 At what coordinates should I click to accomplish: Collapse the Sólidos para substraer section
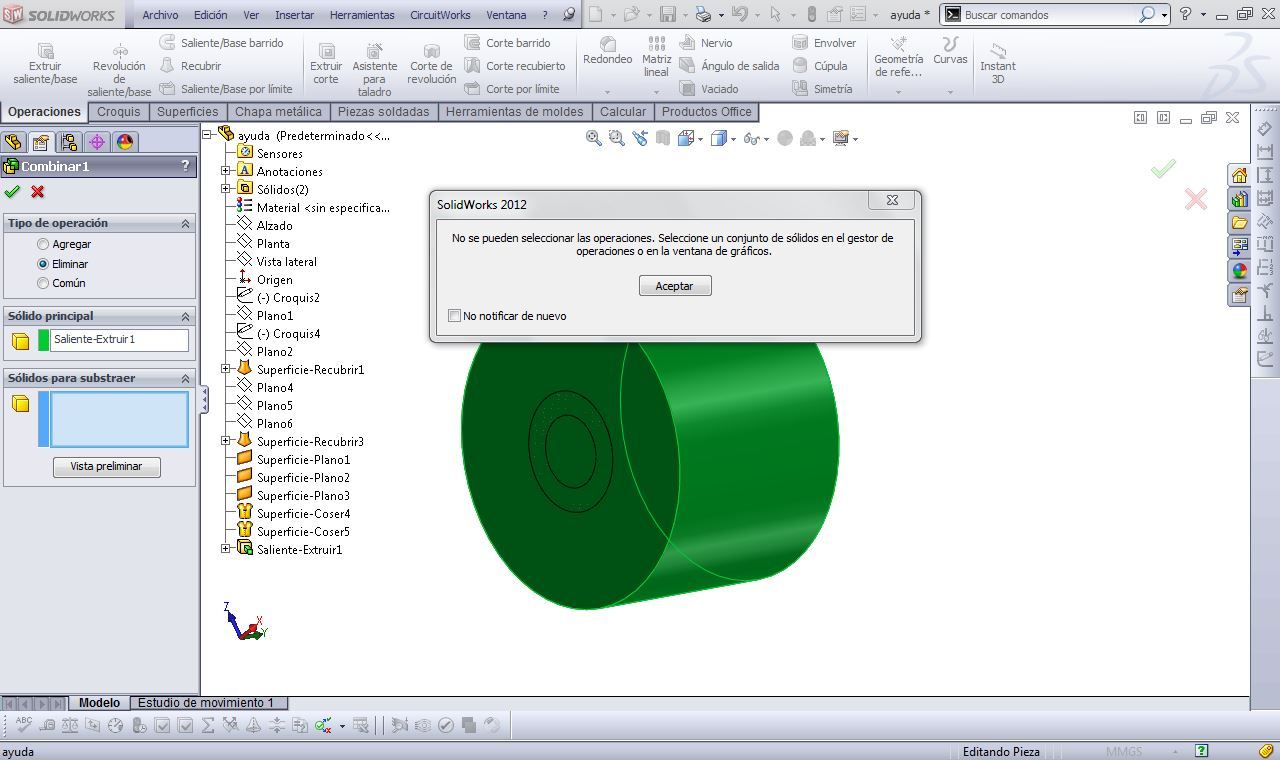[x=185, y=379]
